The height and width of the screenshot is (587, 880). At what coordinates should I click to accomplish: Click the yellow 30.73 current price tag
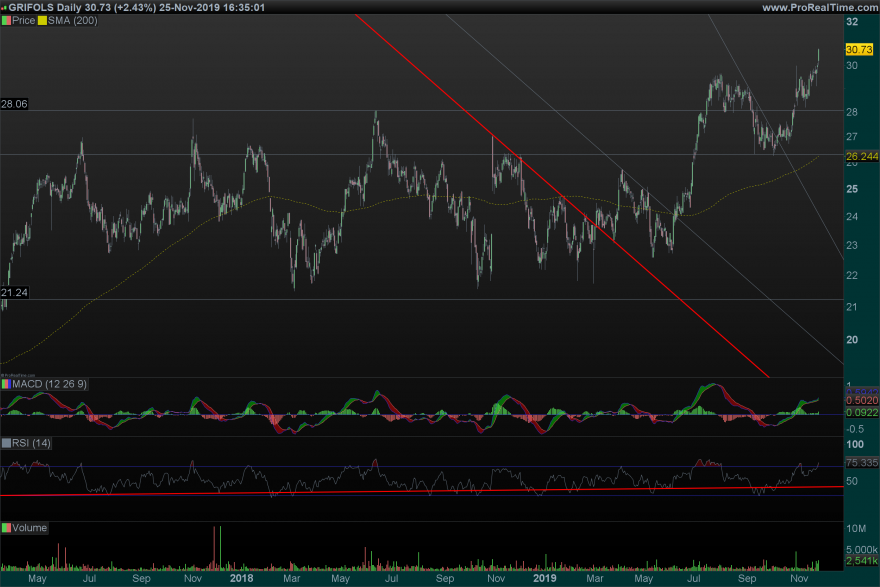(x=859, y=49)
